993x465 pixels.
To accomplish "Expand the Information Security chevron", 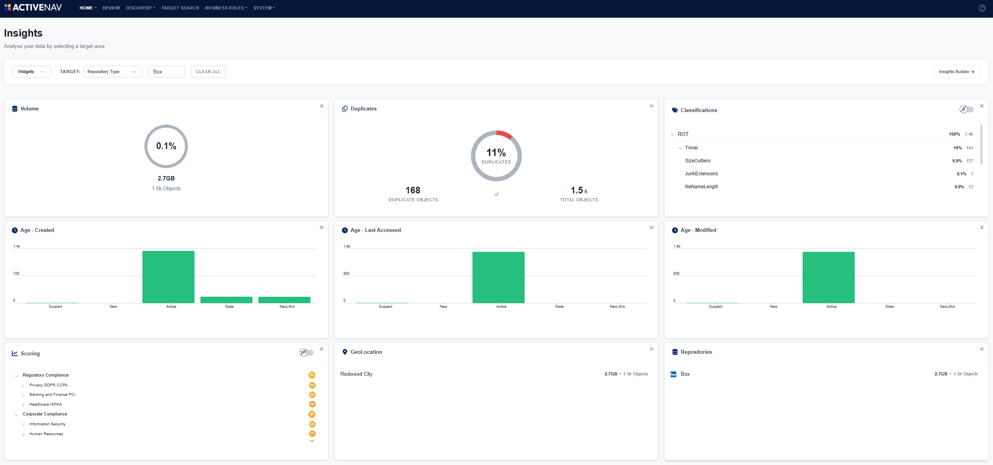I will tap(23, 424).
